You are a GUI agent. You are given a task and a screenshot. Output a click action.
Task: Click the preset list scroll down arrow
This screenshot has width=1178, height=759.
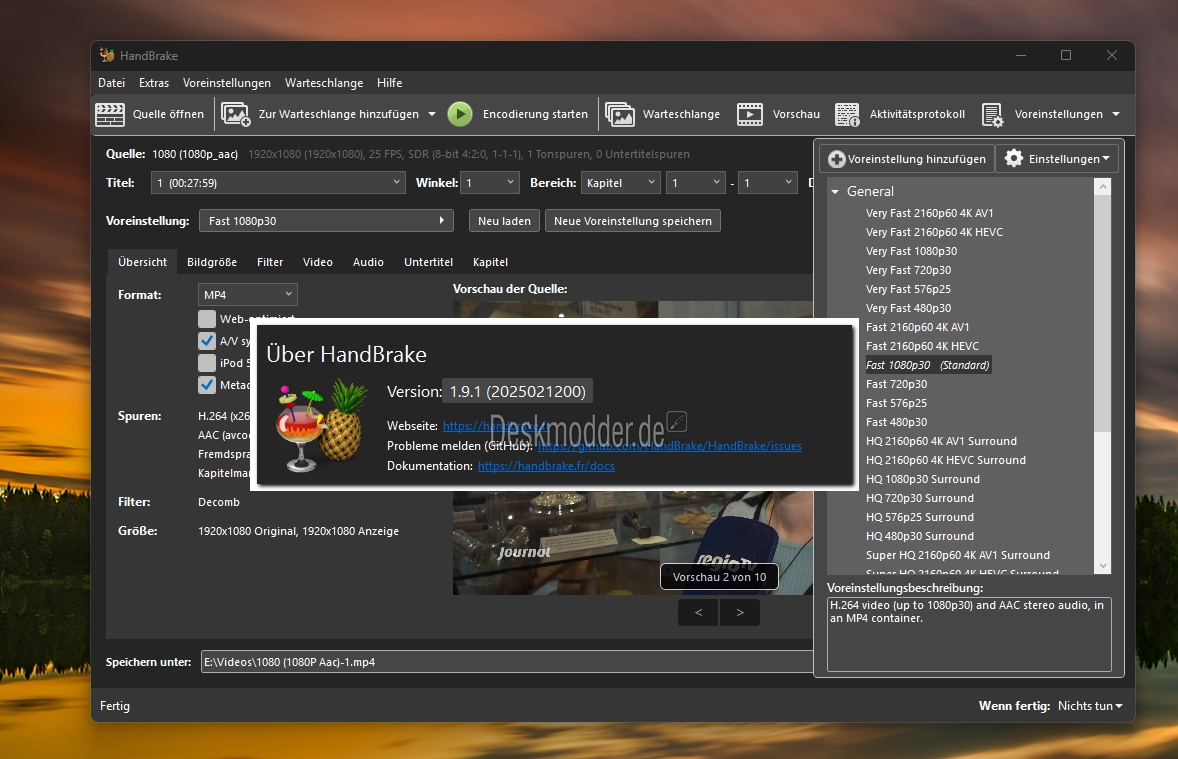coord(1103,565)
